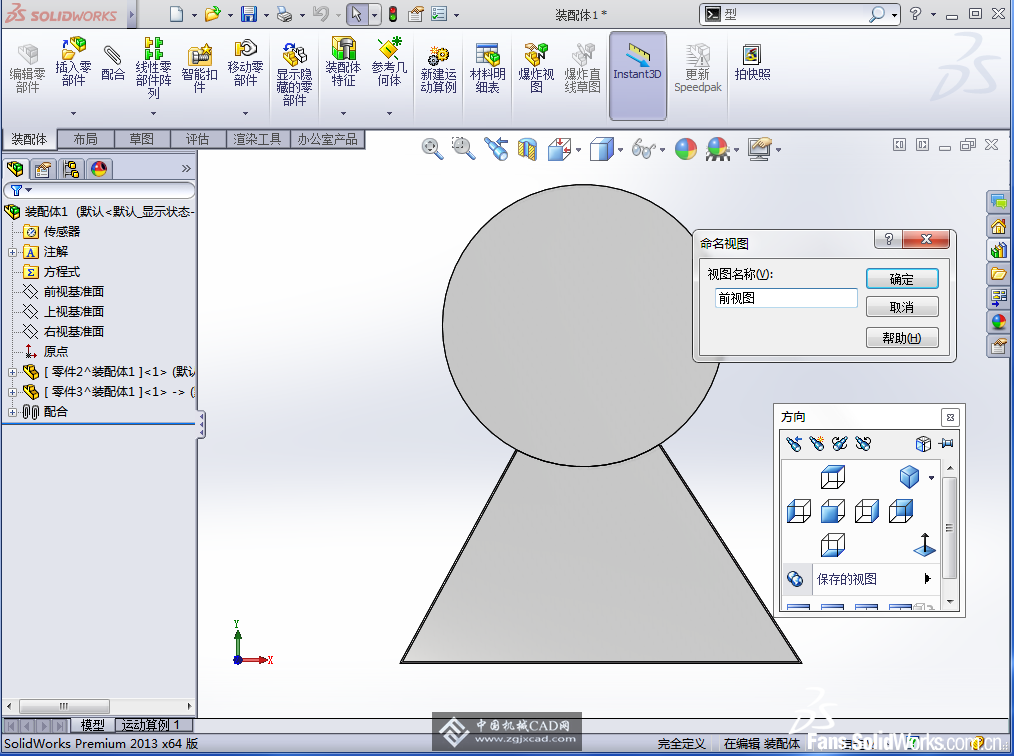Open PropertyManager tab icon

(x=43, y=169)
